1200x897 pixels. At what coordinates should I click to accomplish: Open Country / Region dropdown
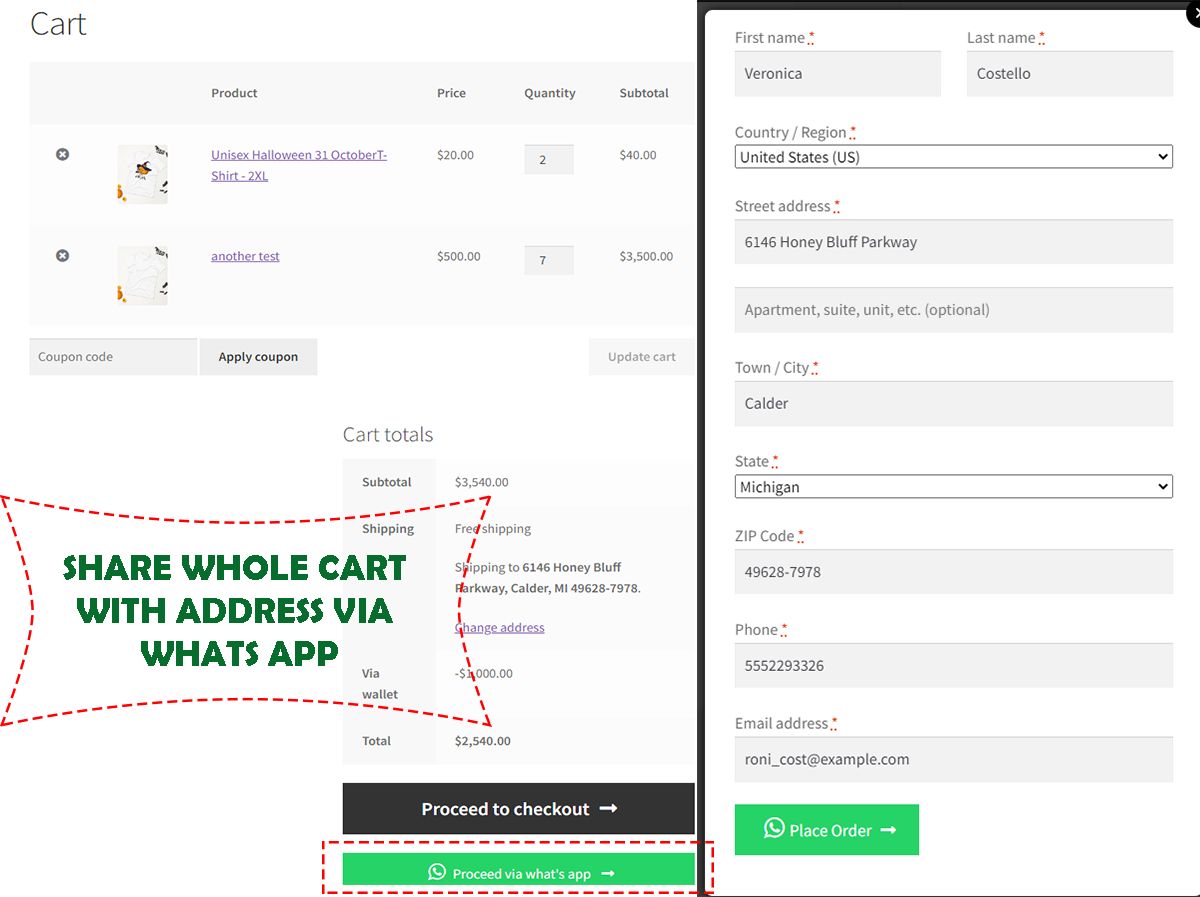pos(954,157)
